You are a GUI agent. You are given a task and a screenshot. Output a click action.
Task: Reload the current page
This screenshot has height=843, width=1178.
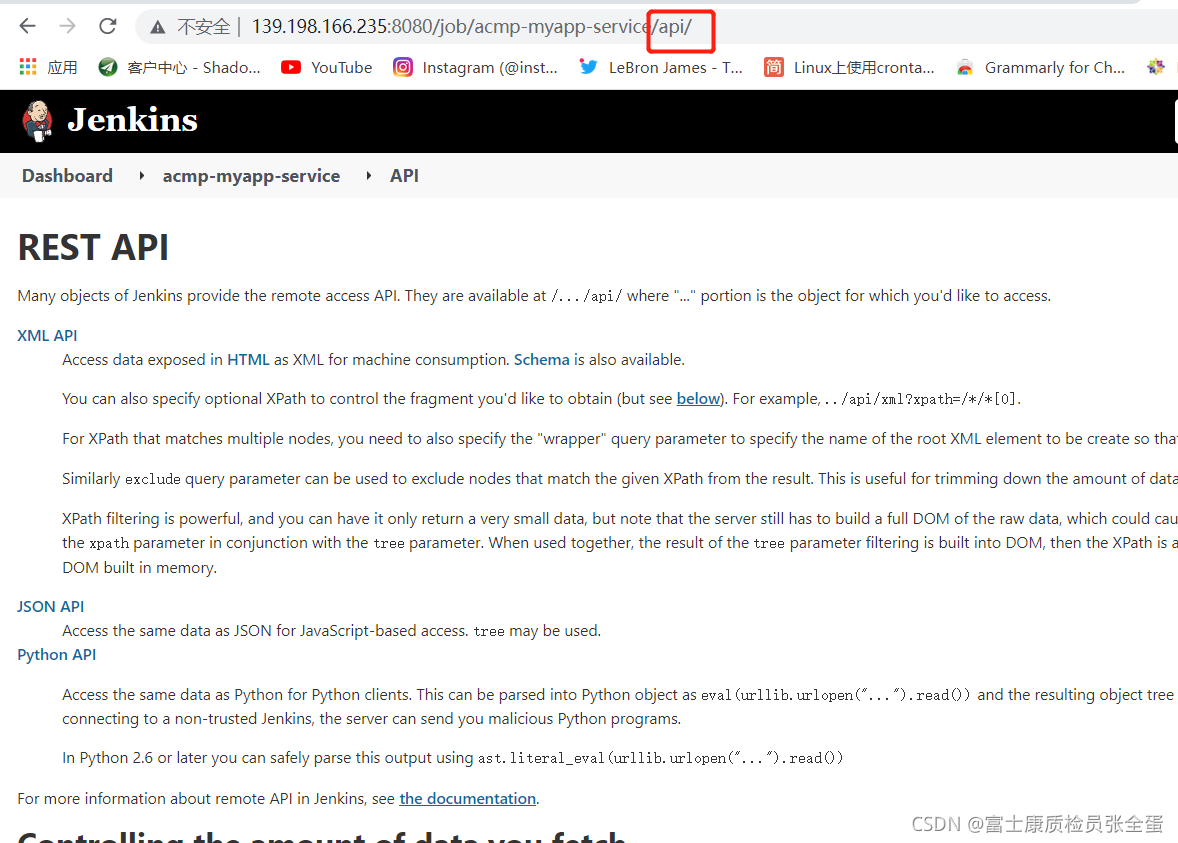click(107, 26)
